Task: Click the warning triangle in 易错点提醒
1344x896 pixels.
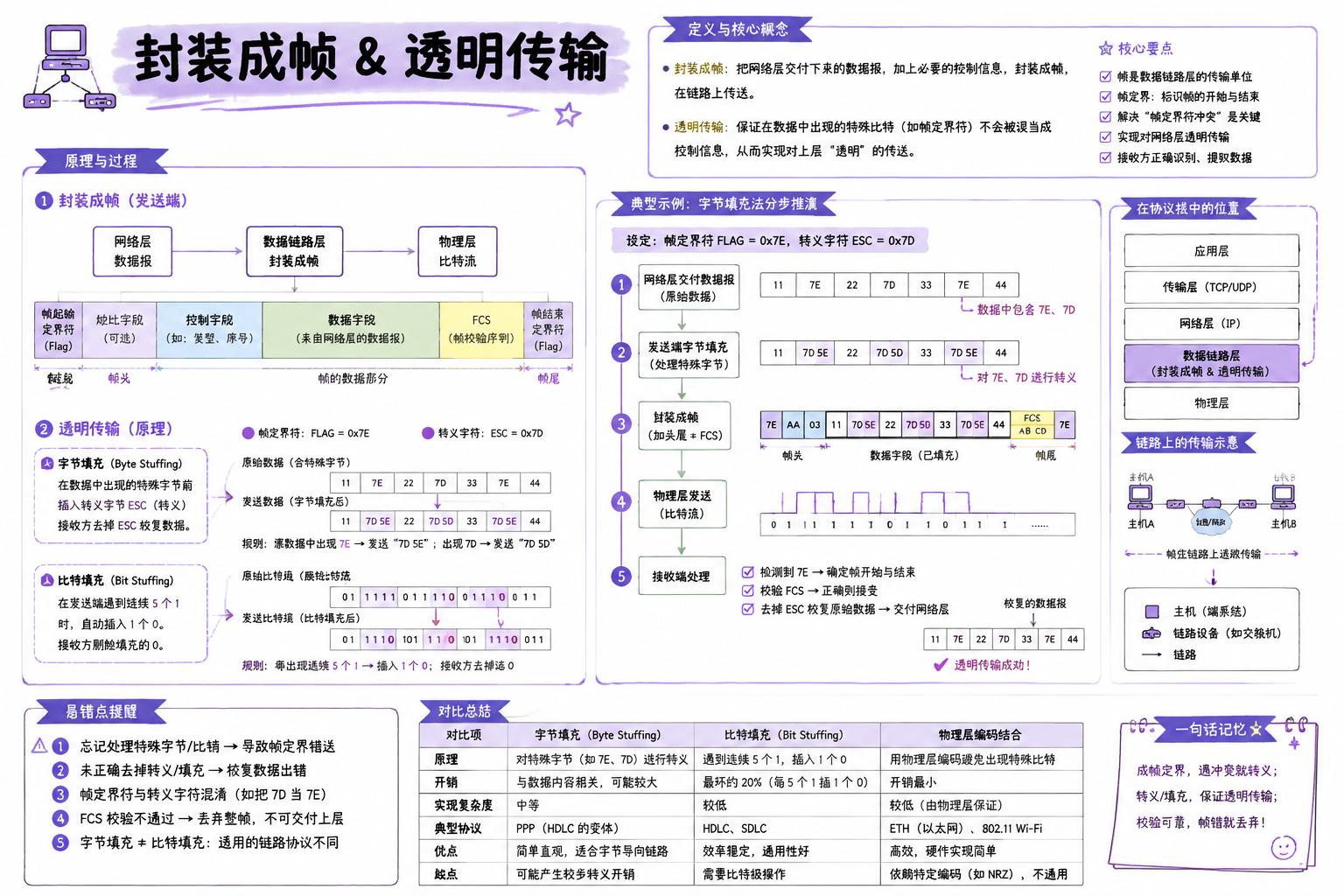Action: point(39,746)
